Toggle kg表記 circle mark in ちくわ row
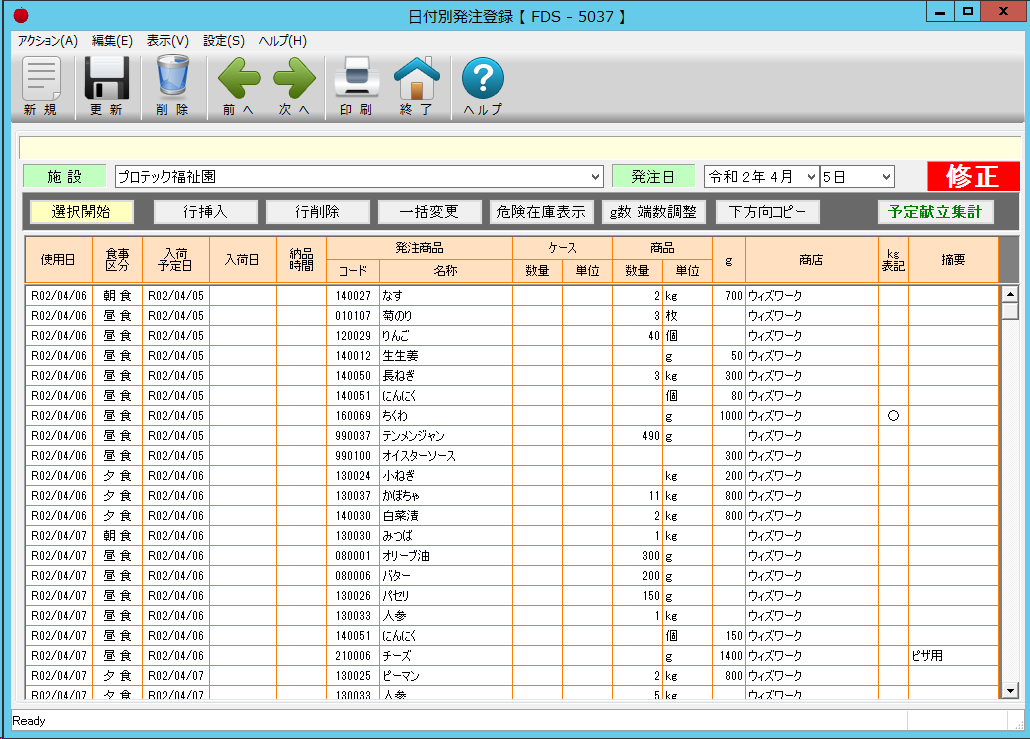The height and width of the screenshot is (739, 1030). pos(893,415)
